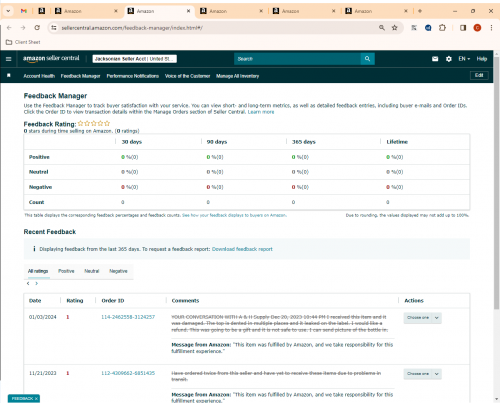Switch to the Positive ratings tab

(x=66, y=271)
